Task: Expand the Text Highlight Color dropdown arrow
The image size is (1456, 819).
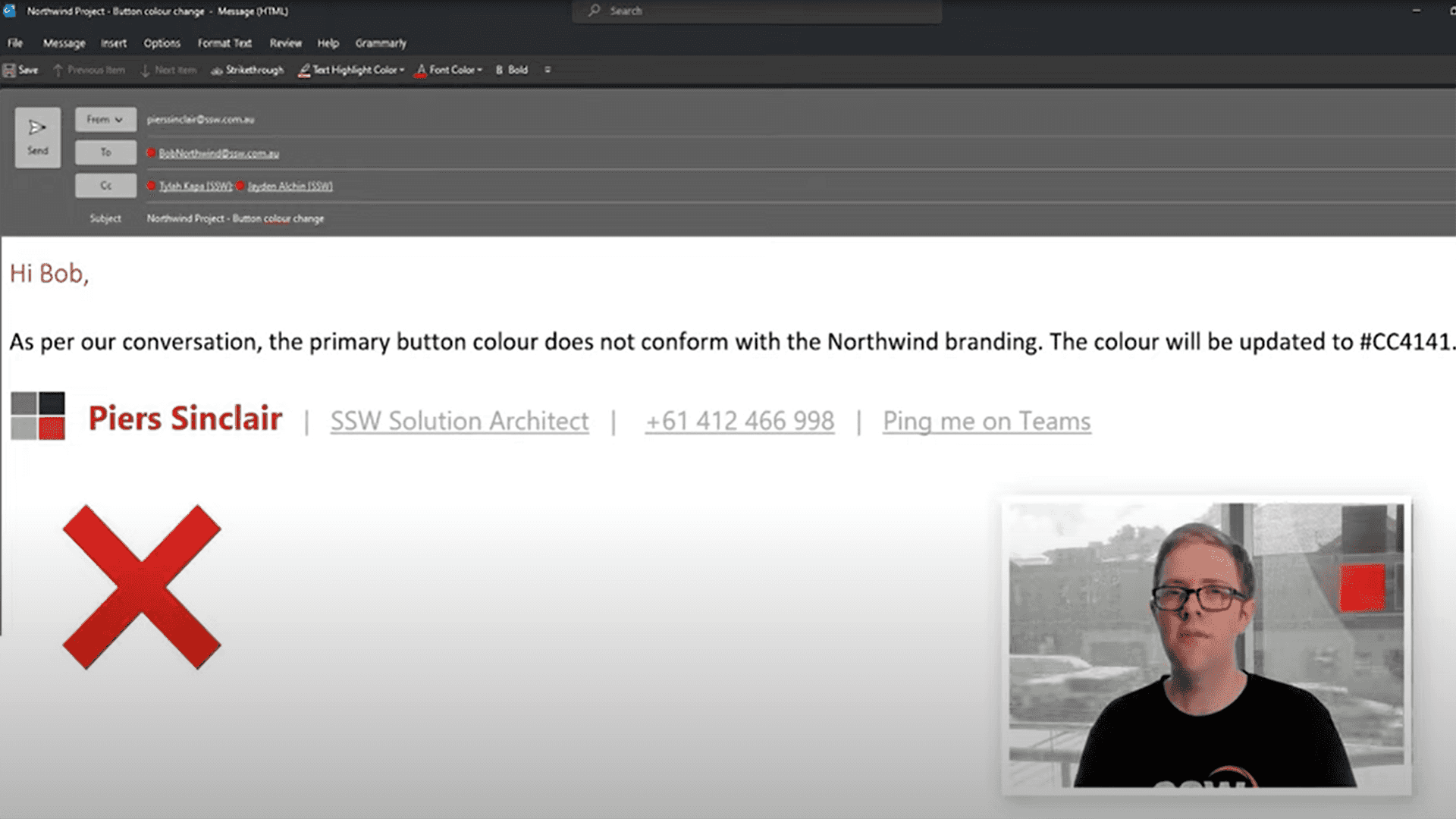Action: [x=402, y=70]
